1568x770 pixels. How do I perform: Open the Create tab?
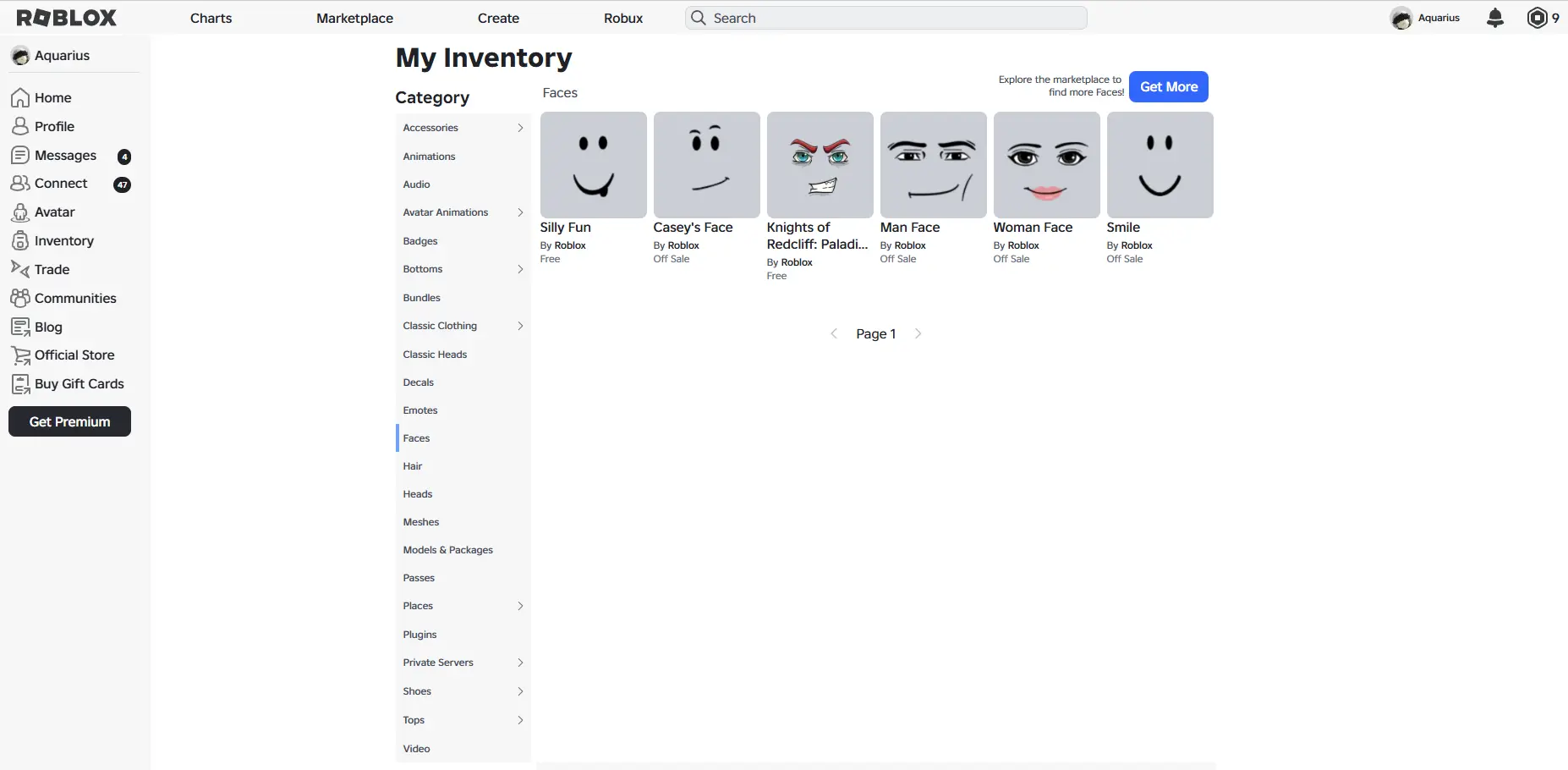(x=498, y=18)
